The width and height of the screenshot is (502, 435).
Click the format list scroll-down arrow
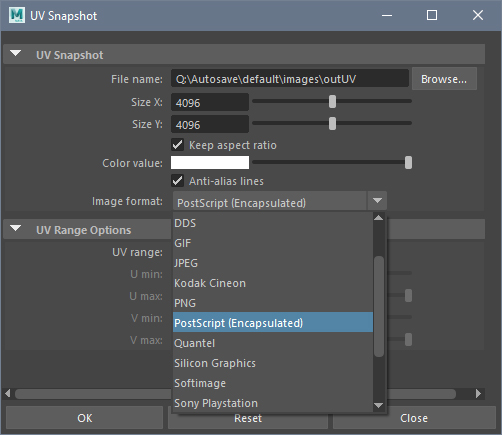(x=379, y=406)
